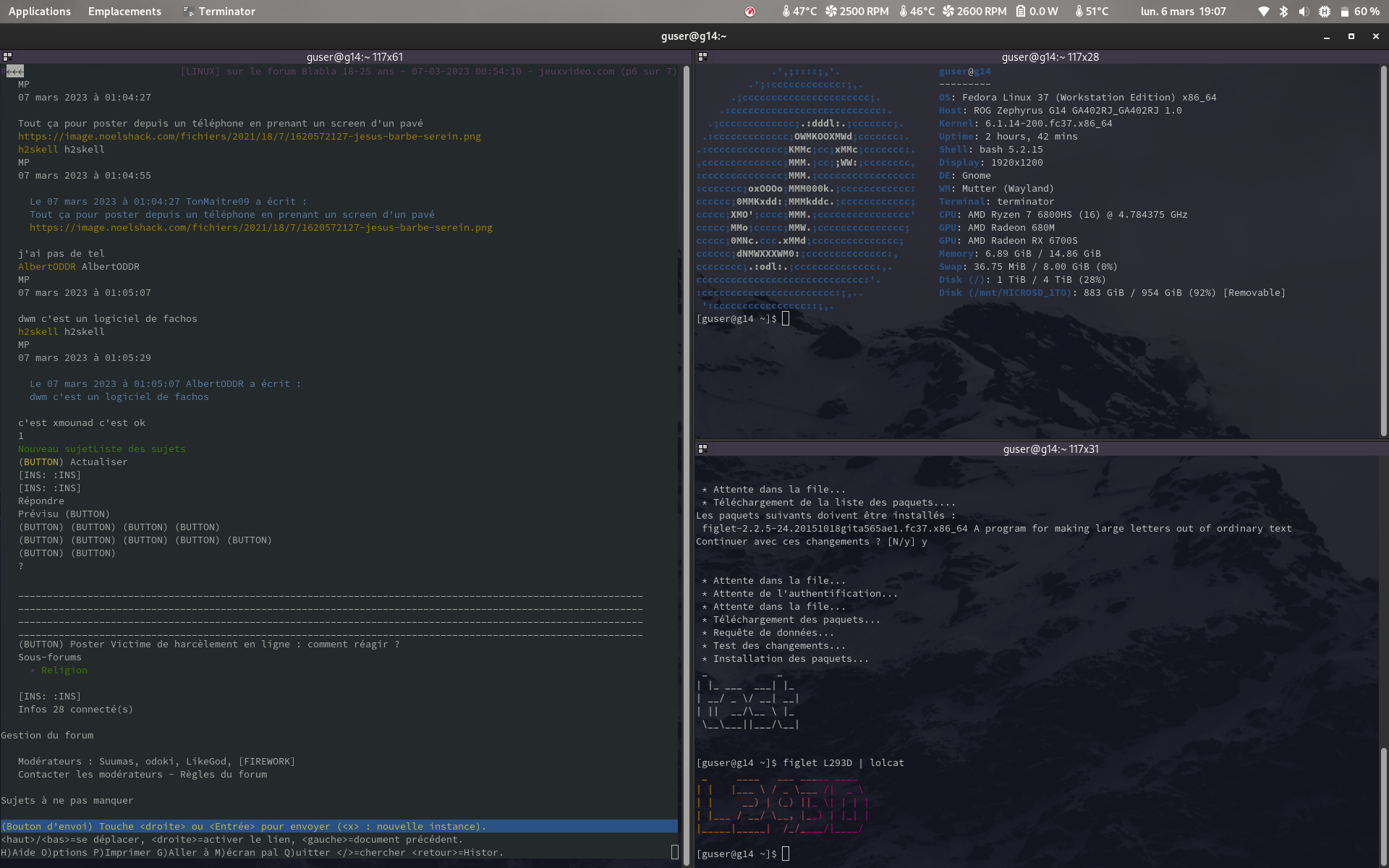Click the Bluetooth status icon
The width and height of the screenshot is (1389, 868).
(x=1283, y=12)
